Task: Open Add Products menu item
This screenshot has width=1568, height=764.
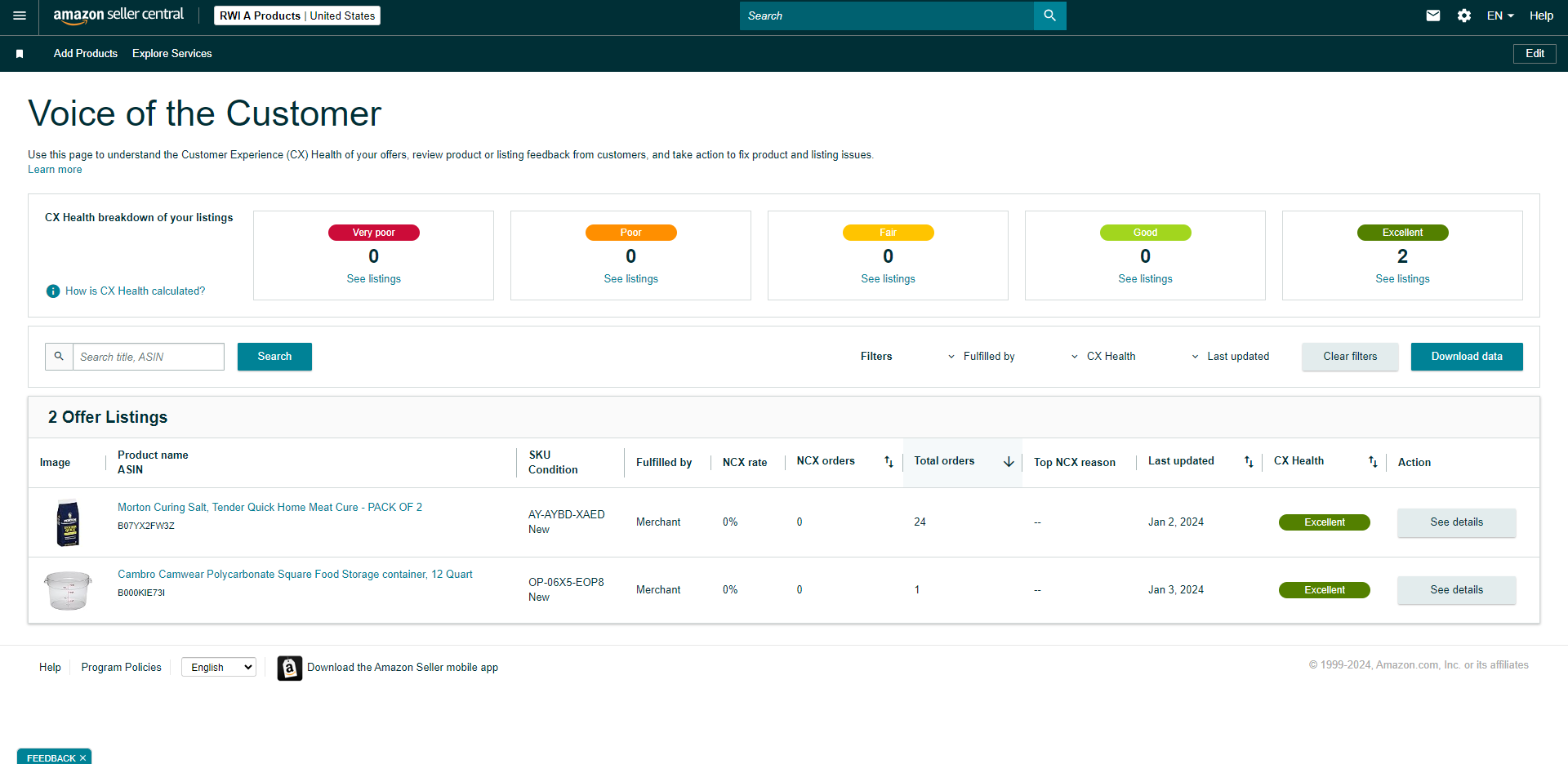Action: pyautogui.click(x=86, y=54)
